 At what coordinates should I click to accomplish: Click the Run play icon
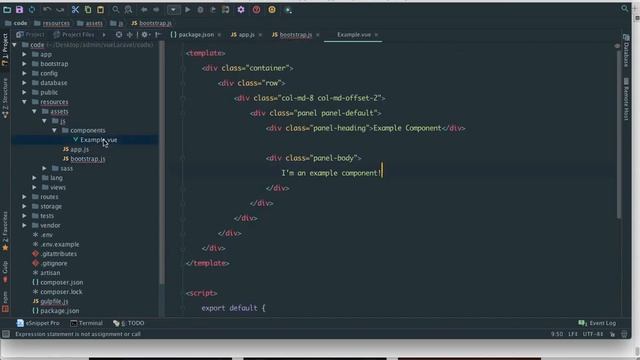pos(188,9)
